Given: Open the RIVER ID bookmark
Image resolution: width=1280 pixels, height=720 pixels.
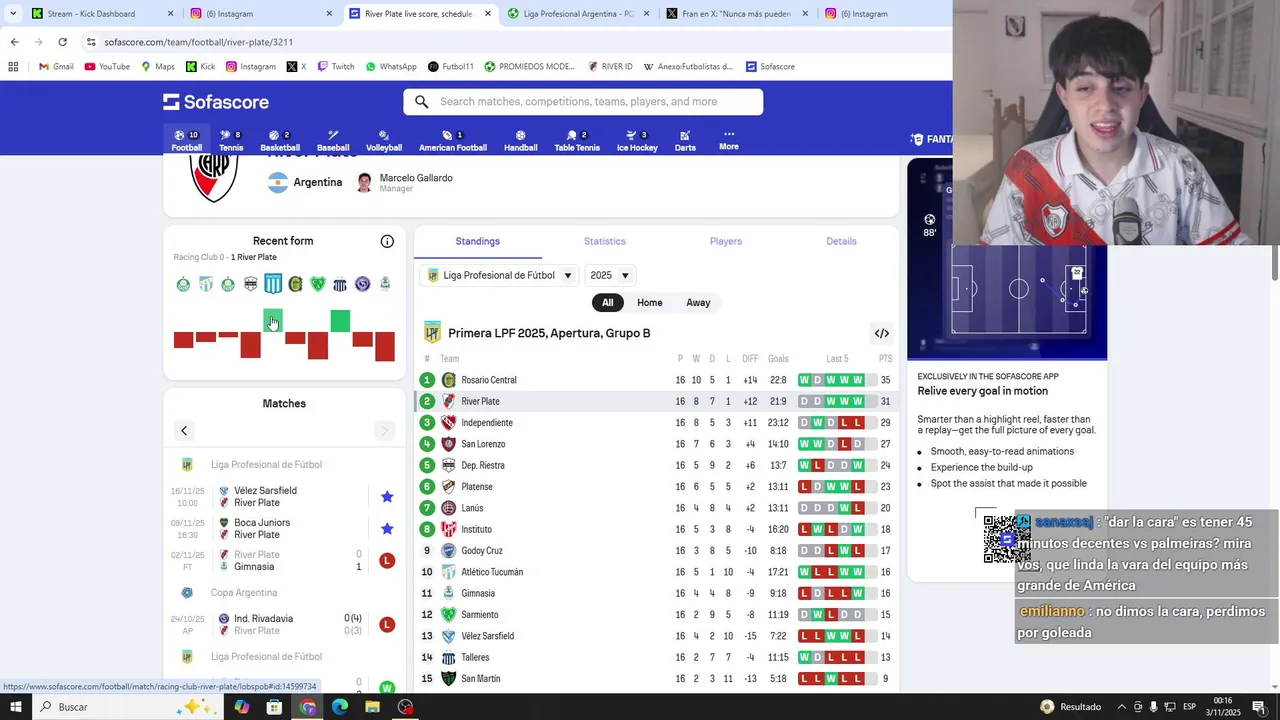Looking at the screenshot, I should pos(610,67).
